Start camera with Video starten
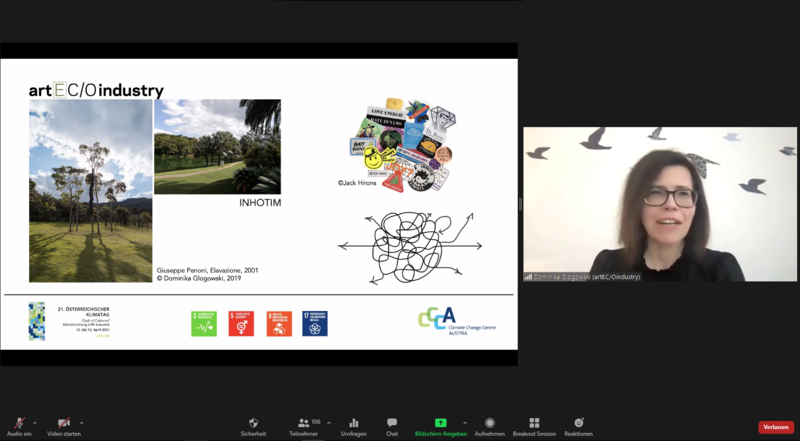 64,424
